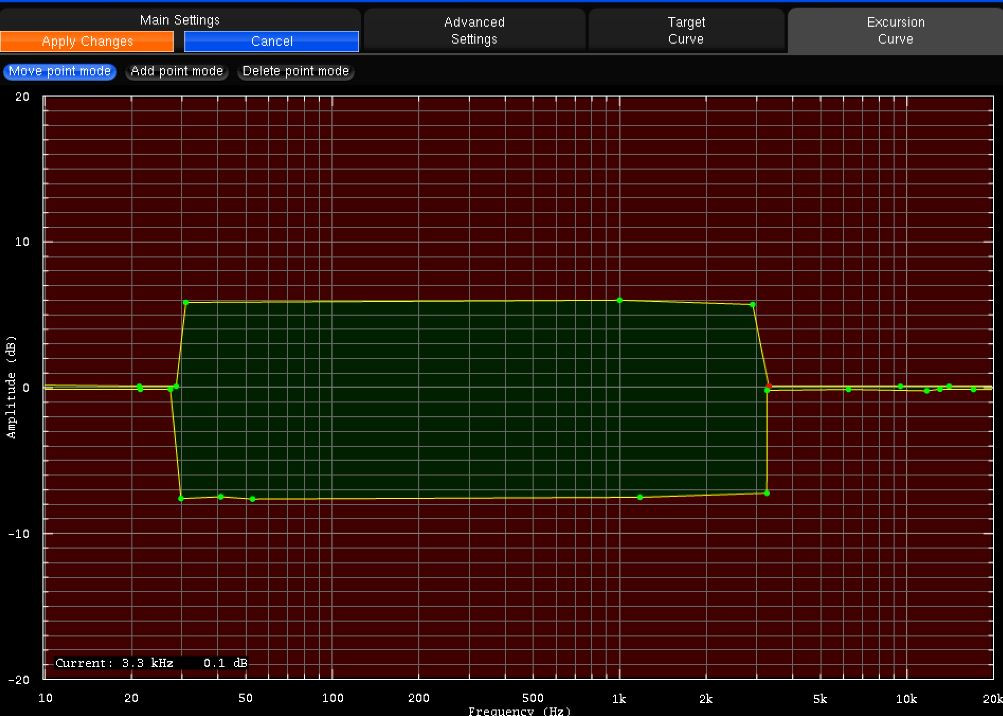The image size is (1003, 716).
Task: Select lower curve point near 30 Hz, -7.6 dB
Action: pyautogui.click(x=181, y=498)
